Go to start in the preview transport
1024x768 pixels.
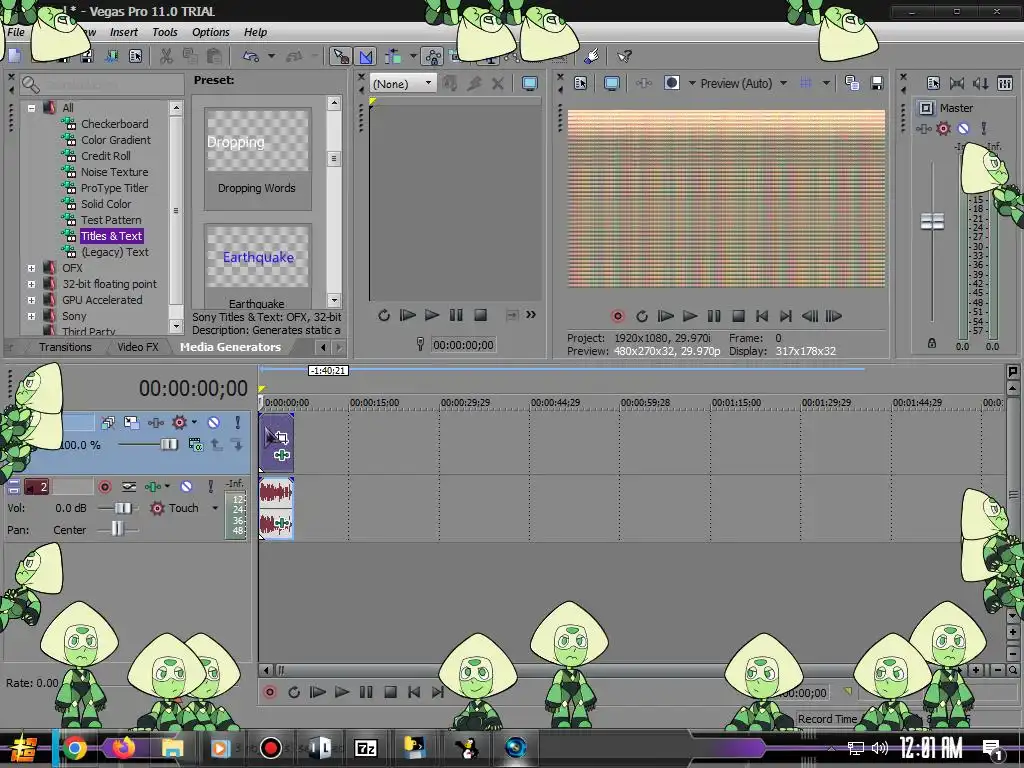click(761, 316)
